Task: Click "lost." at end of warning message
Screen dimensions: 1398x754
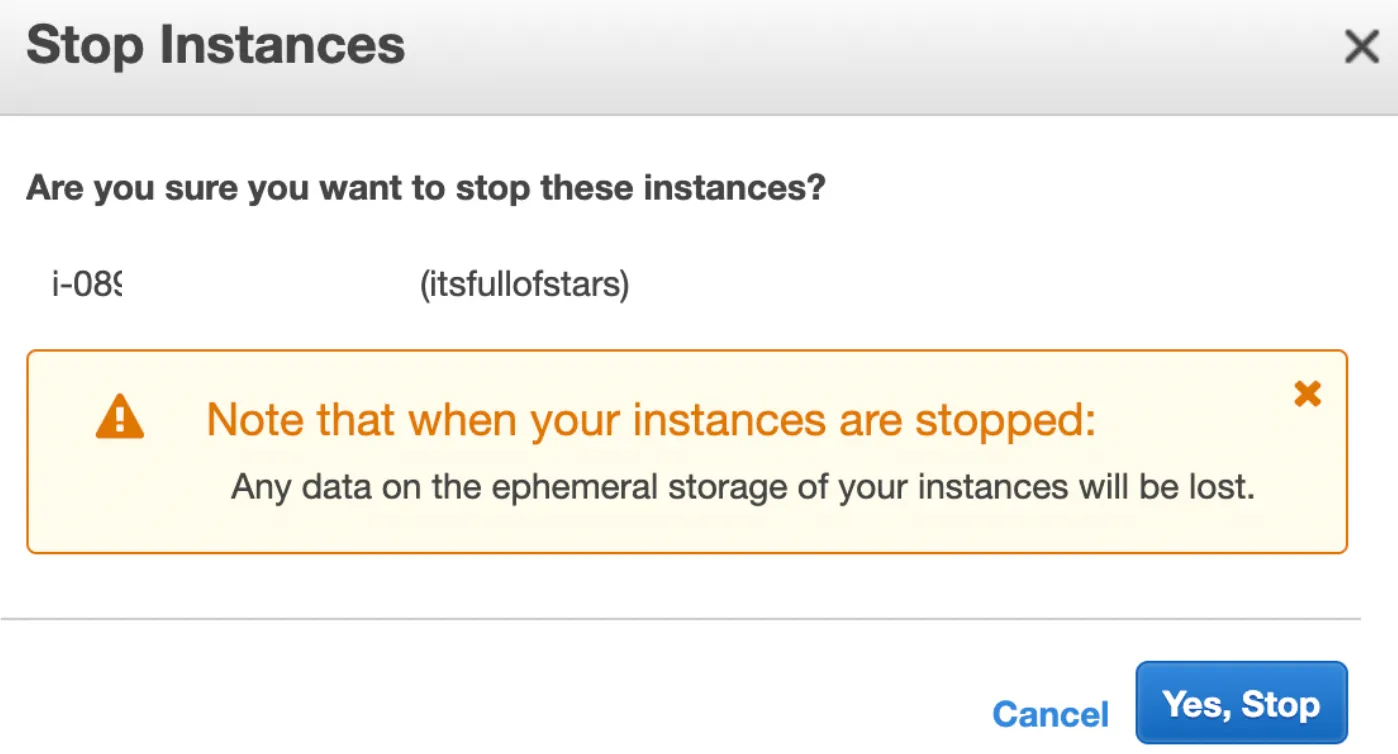Action: 1222,488
